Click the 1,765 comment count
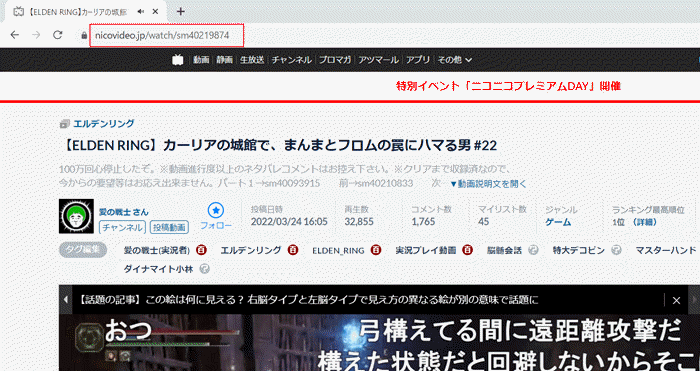Screen dimensions: 700x371 coord(423,222)
